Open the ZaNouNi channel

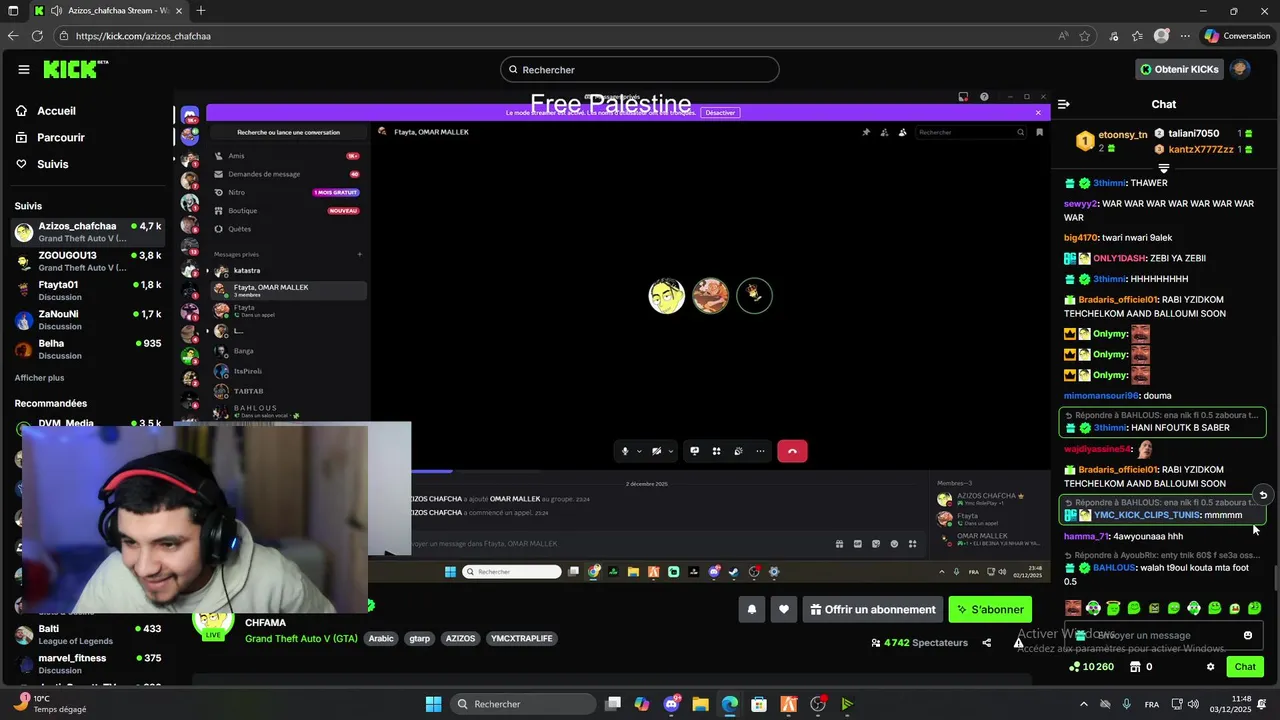click(88, 320)
